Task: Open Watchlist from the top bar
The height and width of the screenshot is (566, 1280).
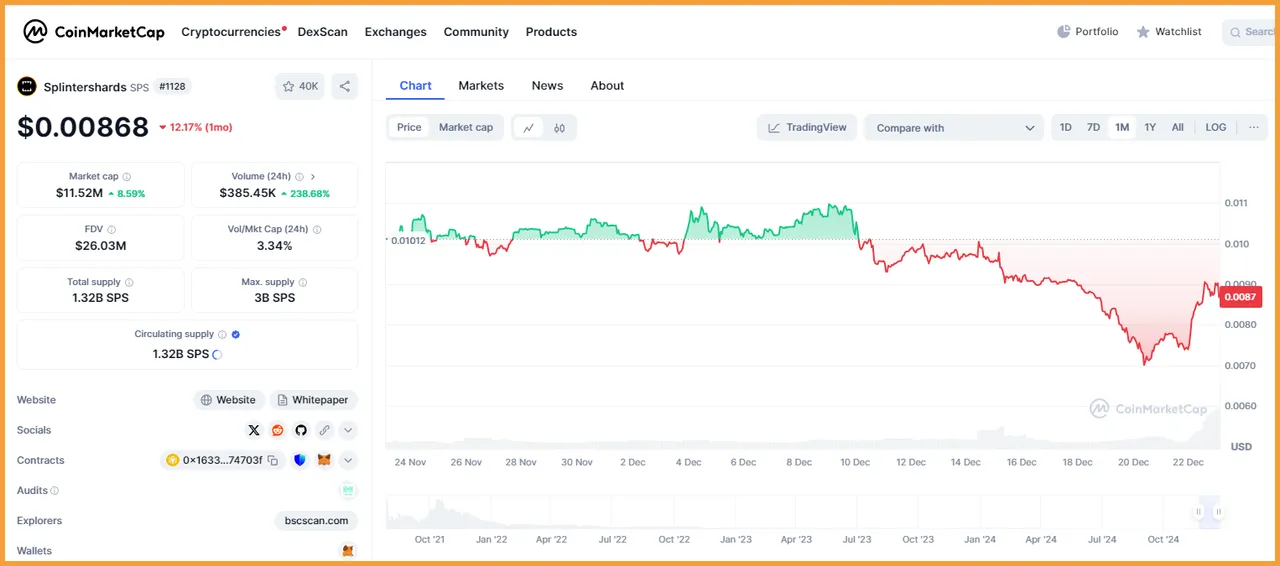Action: (x=1169, y=32)
